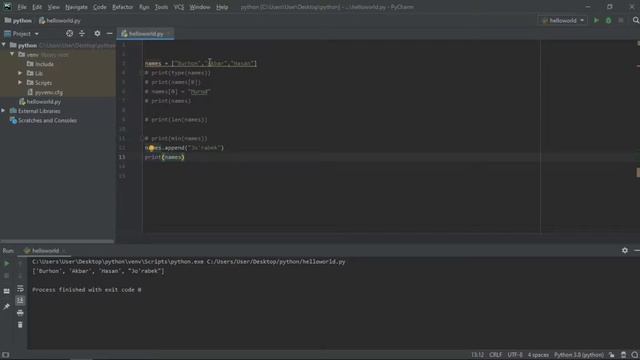Image resolution: width=640 pixels, height=360 pixels.
Task: Select helloworld.py in the project tree
Action: [44, 102]
